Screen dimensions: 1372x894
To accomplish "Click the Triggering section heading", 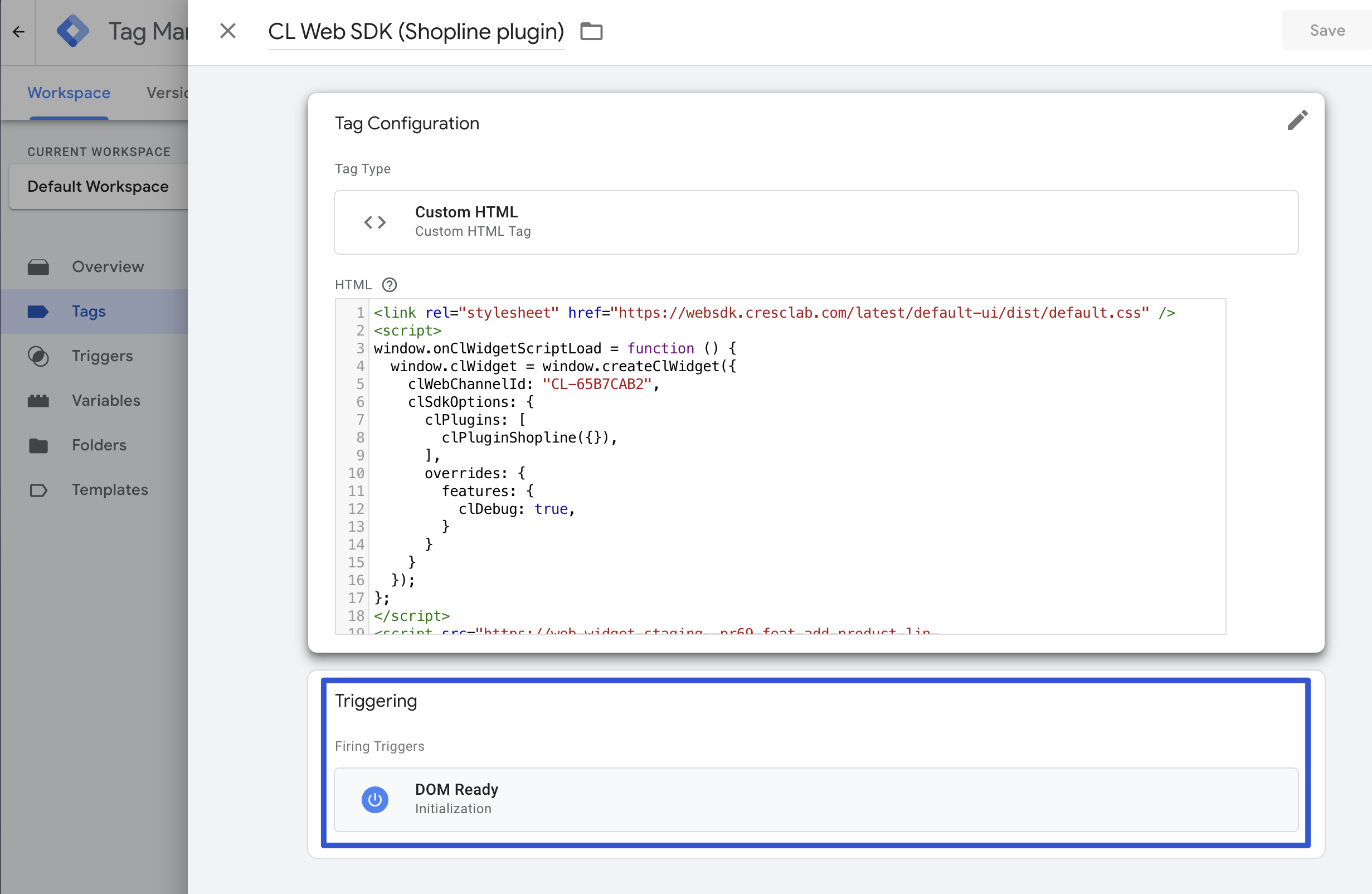I will click(376, 701).
